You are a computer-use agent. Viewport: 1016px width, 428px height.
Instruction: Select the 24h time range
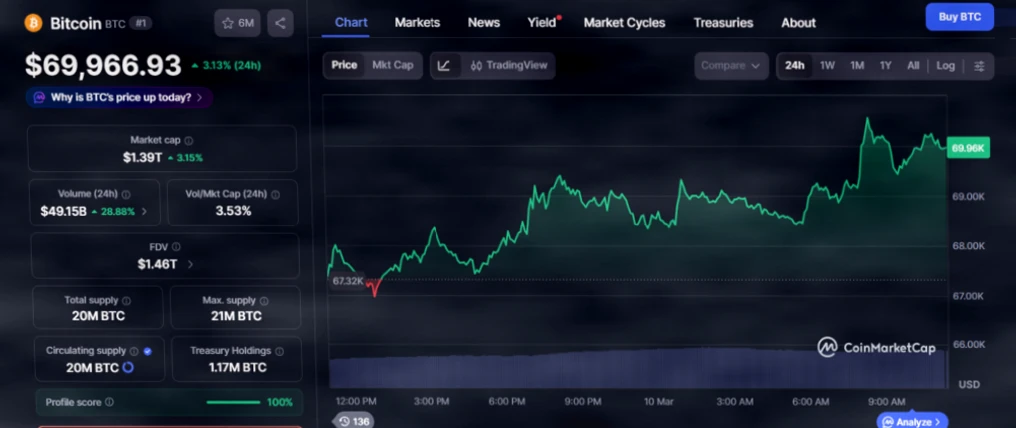pyautogui.click(x=795, y=66)
